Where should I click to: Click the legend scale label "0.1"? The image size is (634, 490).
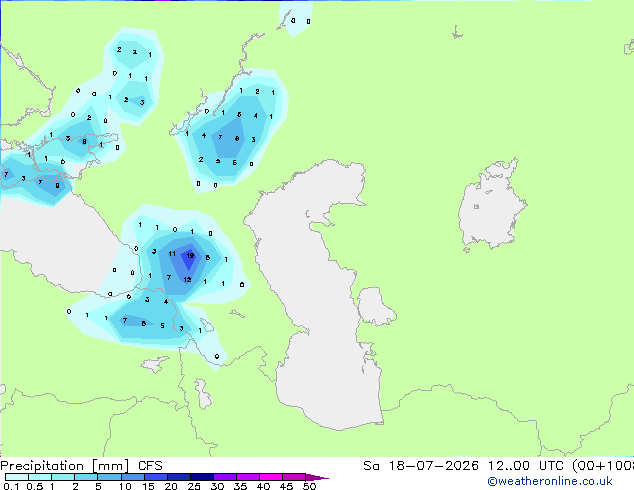tap(11, 486)
